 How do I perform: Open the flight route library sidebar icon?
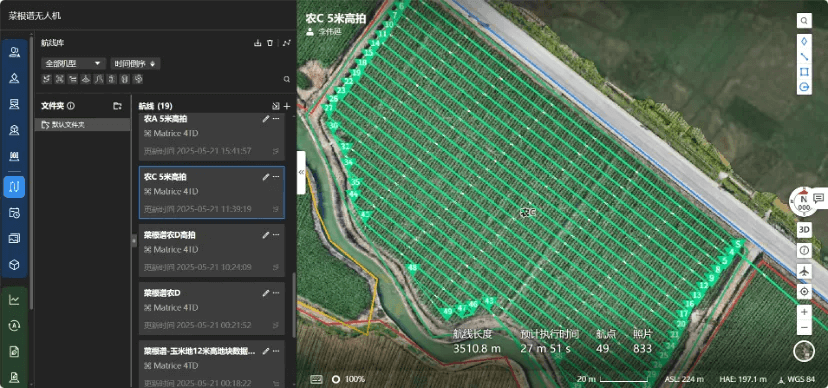click(14, 186)
